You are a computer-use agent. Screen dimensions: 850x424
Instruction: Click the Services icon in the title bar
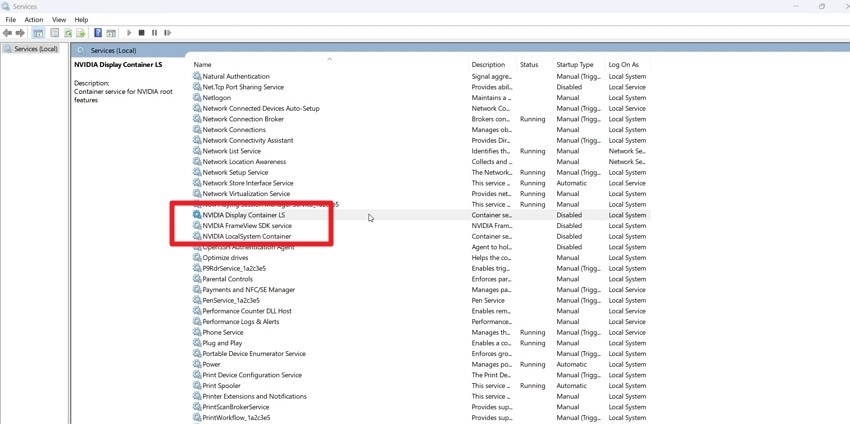6,7
